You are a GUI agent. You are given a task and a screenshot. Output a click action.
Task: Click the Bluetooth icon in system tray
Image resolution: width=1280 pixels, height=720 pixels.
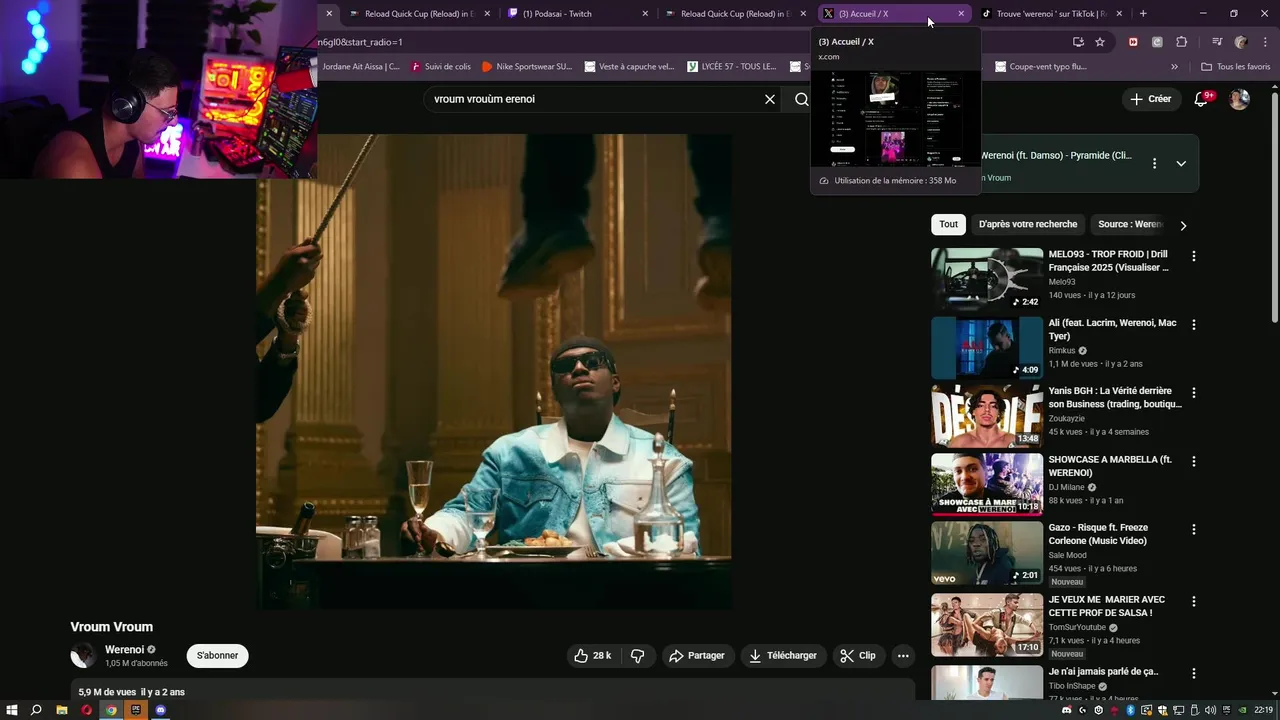(1130, 710)
